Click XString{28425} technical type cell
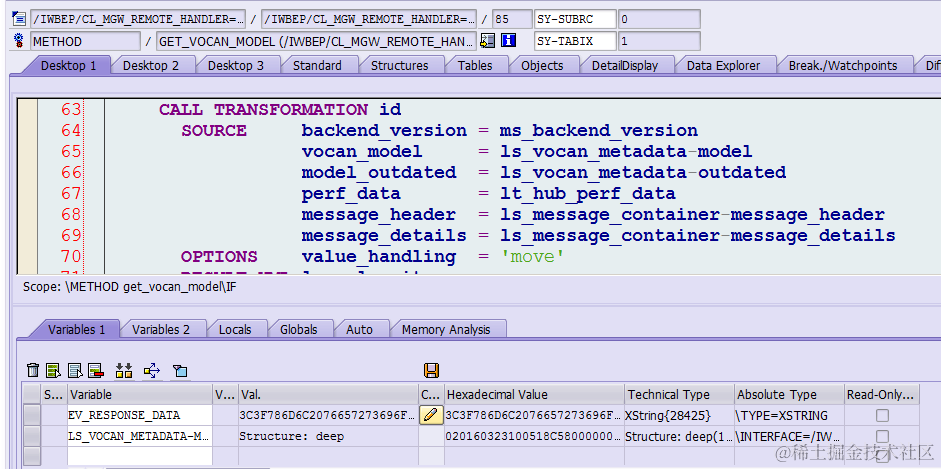This screenshot has width=941, height=469. click(x=679, y=415)
